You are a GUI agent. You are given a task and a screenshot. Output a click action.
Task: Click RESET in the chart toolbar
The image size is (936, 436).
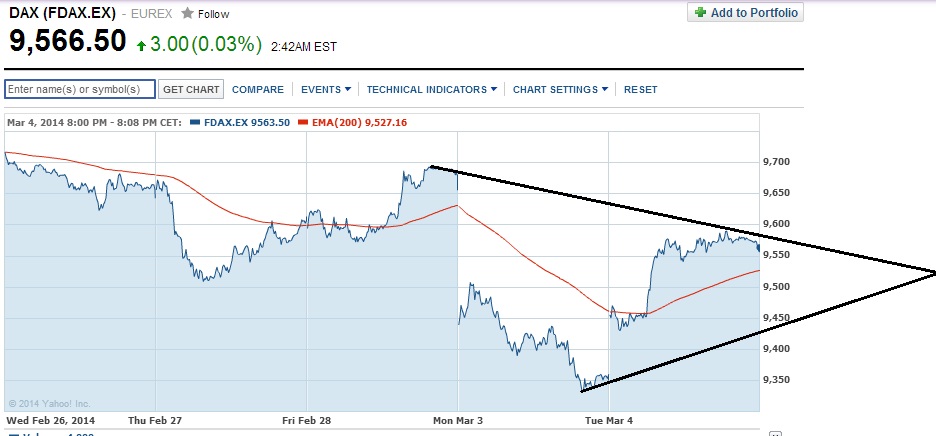pos(641,89)
